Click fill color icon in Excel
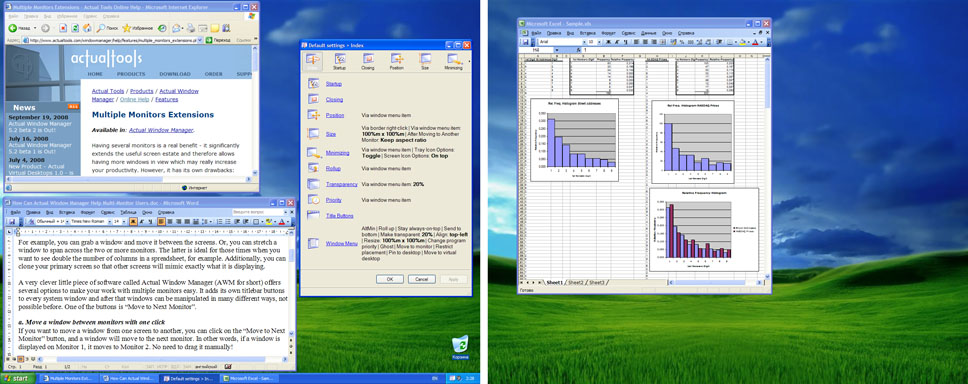This screenshot has width=968, height=384. pyautogui.click(x=743, y=42)
